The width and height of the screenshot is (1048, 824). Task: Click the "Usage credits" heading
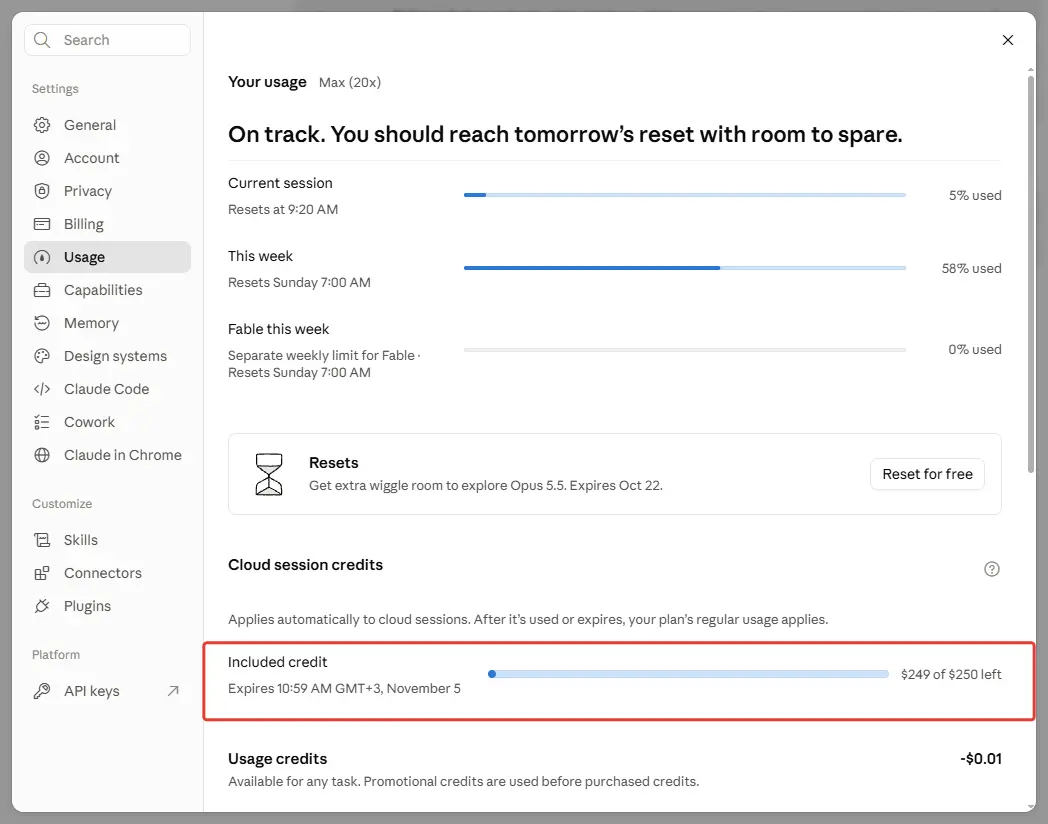pyautogui.click(x=277, y=759)
